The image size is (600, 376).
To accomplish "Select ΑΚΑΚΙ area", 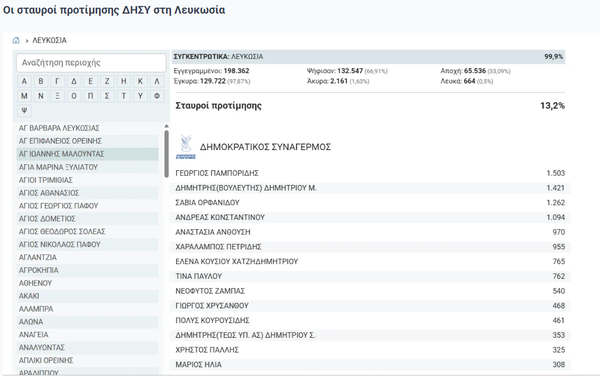I will 88,296.
